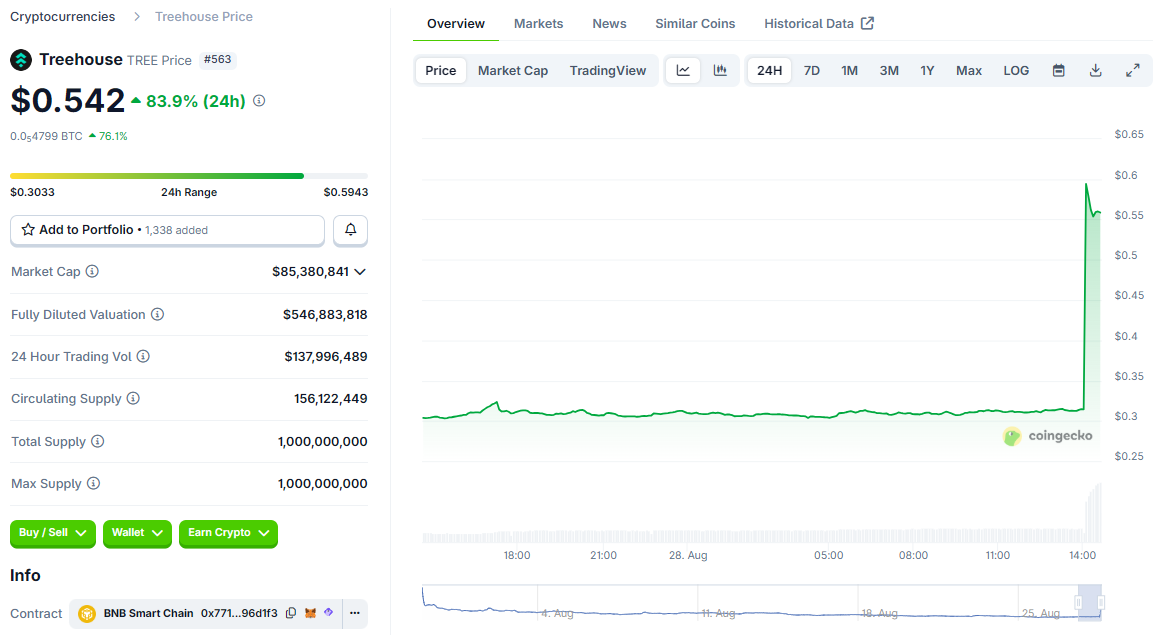
Task: Open the Earn Crypto dropdown
Action: tap(229, 533)
